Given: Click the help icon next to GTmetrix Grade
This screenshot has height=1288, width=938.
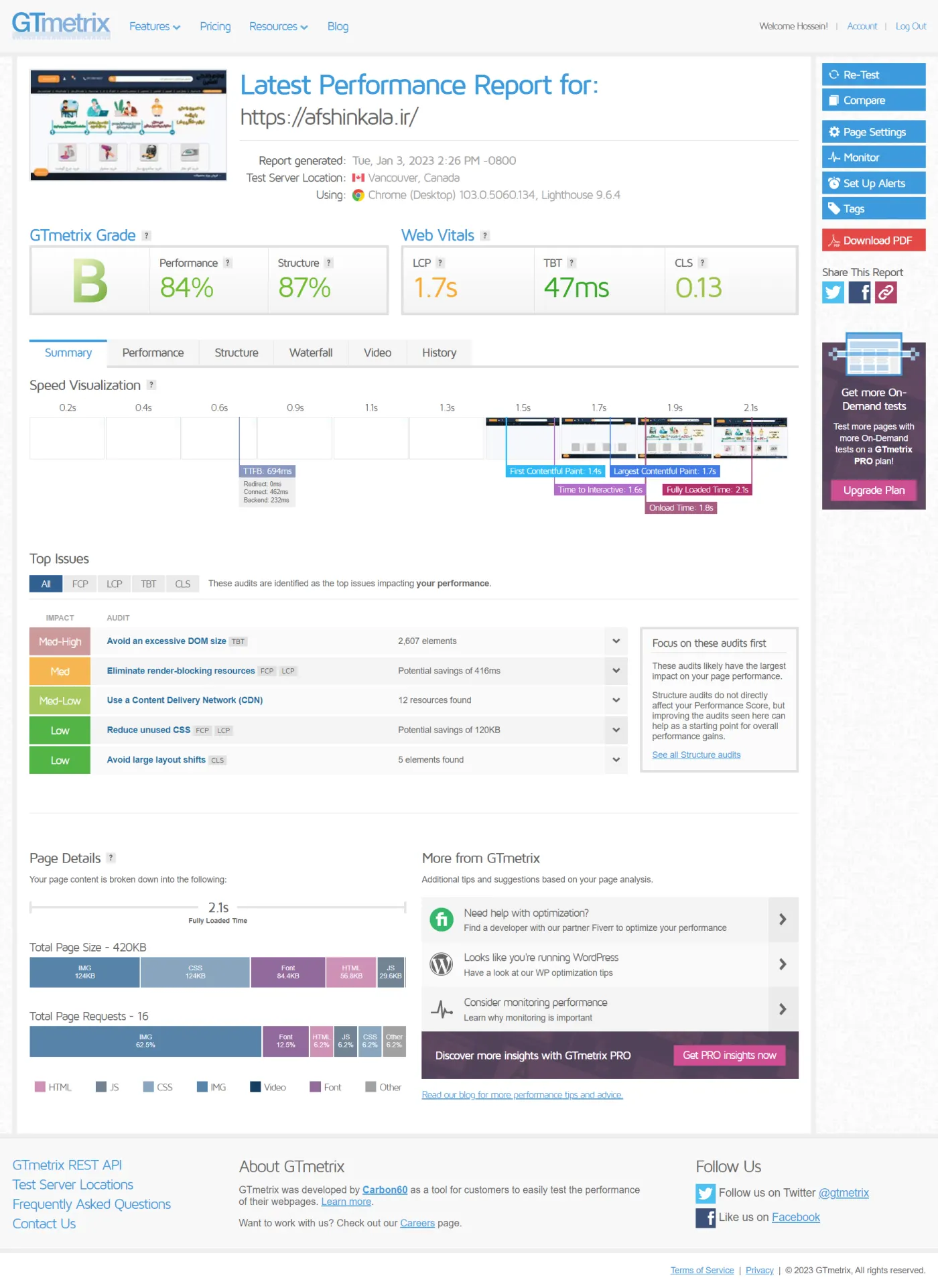Looking at the screenshot, I should pyautogui.click(x=146, y=236).
